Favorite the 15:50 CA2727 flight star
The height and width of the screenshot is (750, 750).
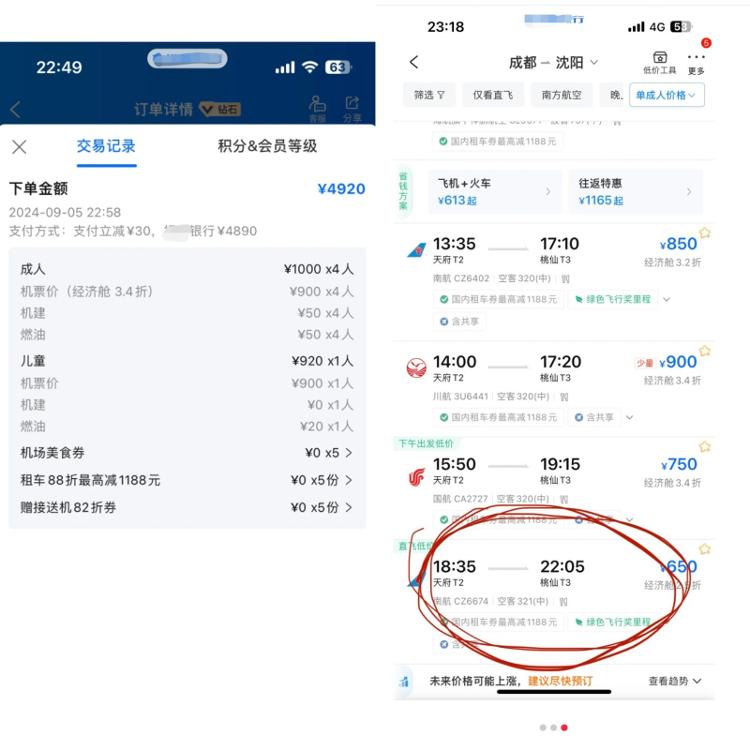705,447
